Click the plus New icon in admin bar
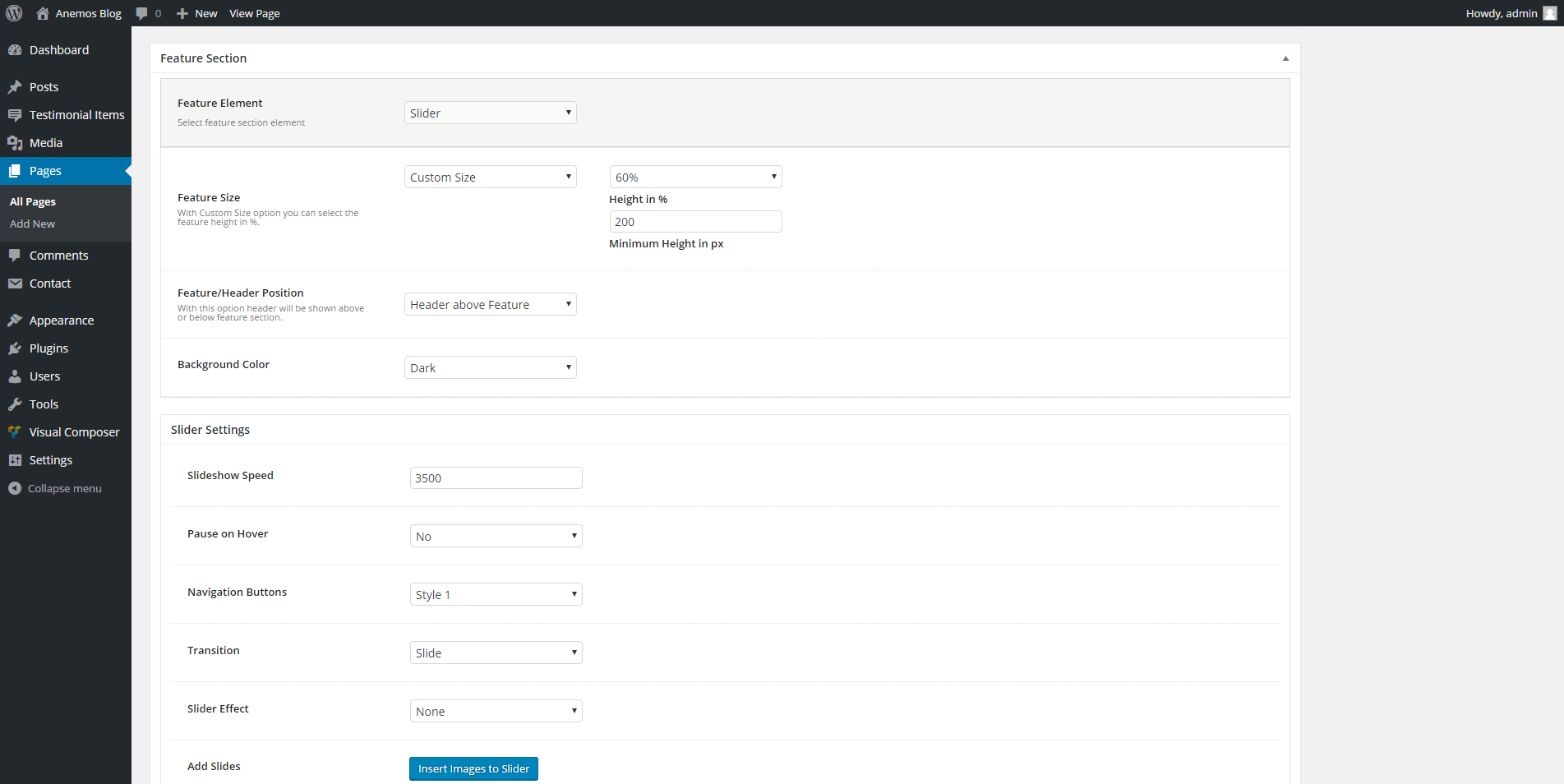Screen dimensions: 1564x784 pos(182,13)
